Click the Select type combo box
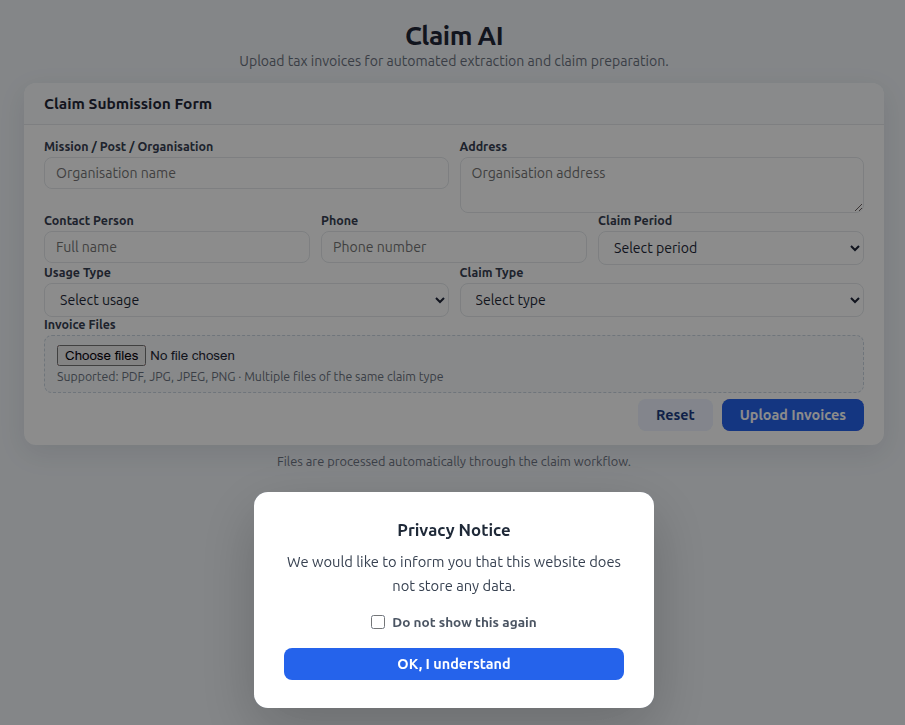 (661, 299)
